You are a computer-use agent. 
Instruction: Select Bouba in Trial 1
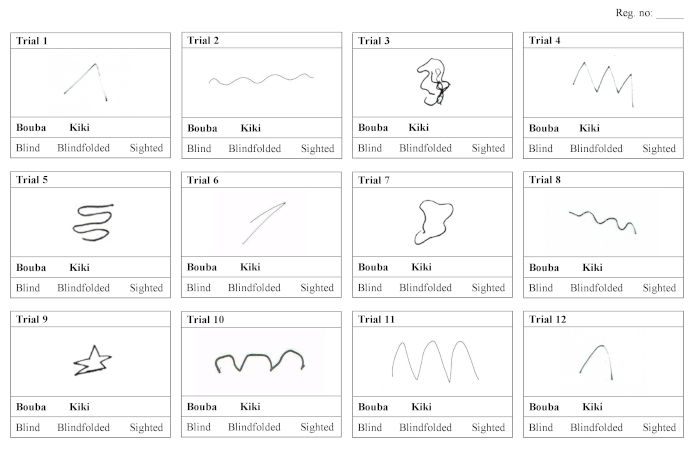(x=32, y=128)
